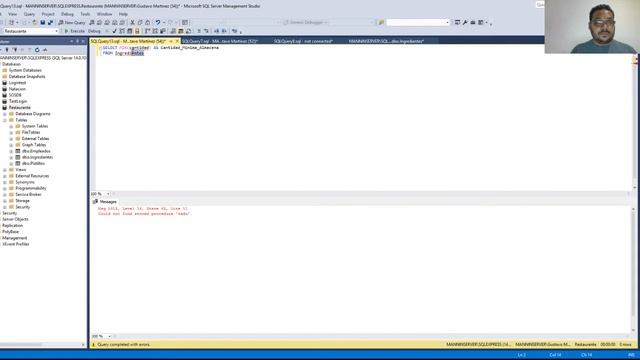Image resolution: width=640 pixels, height=360 pixels.
Task: Click the Messages pane vertical scrollbar
Action: pyautogui.click(x=633, y=269)
